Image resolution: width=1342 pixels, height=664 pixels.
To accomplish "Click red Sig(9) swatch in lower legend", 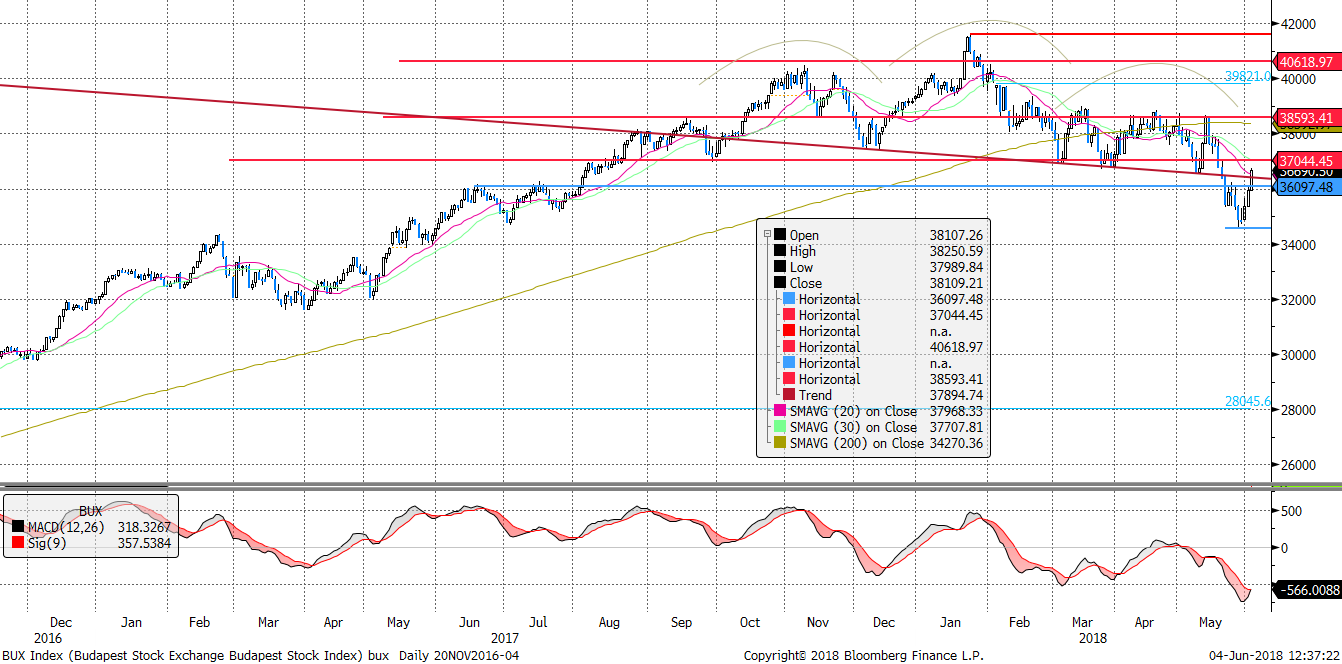I will 18,543.
